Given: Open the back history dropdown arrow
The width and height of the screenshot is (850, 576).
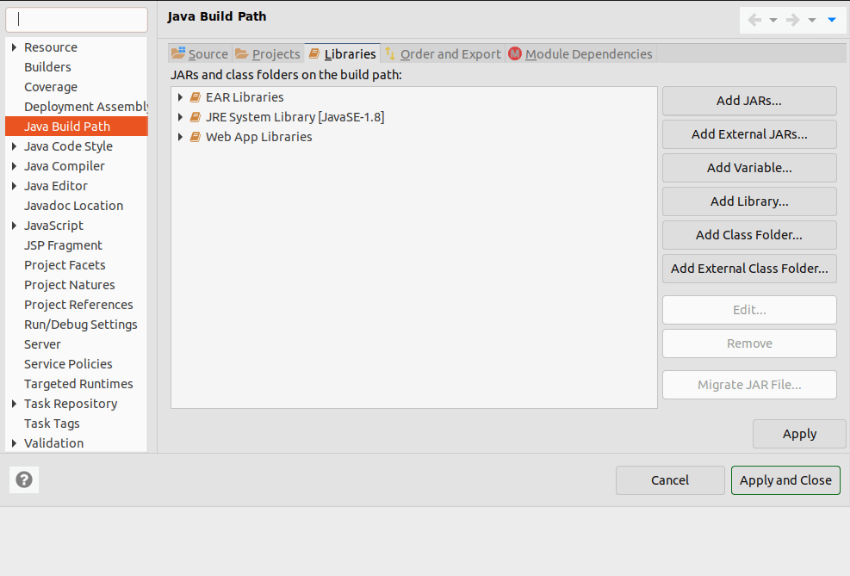Looking at the screenshot, I should [774, 20].
